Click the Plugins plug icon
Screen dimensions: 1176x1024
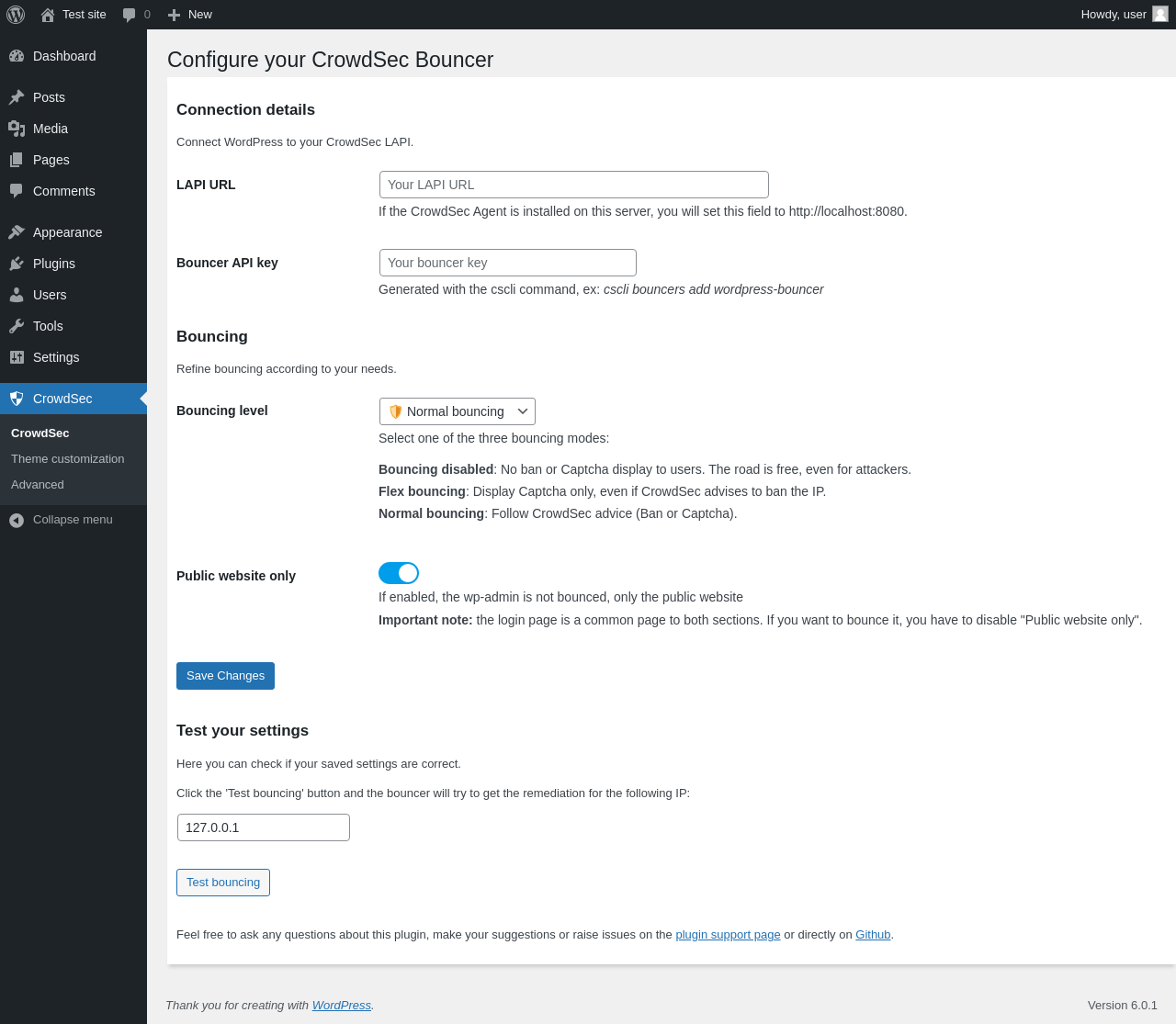pos(17,264)
